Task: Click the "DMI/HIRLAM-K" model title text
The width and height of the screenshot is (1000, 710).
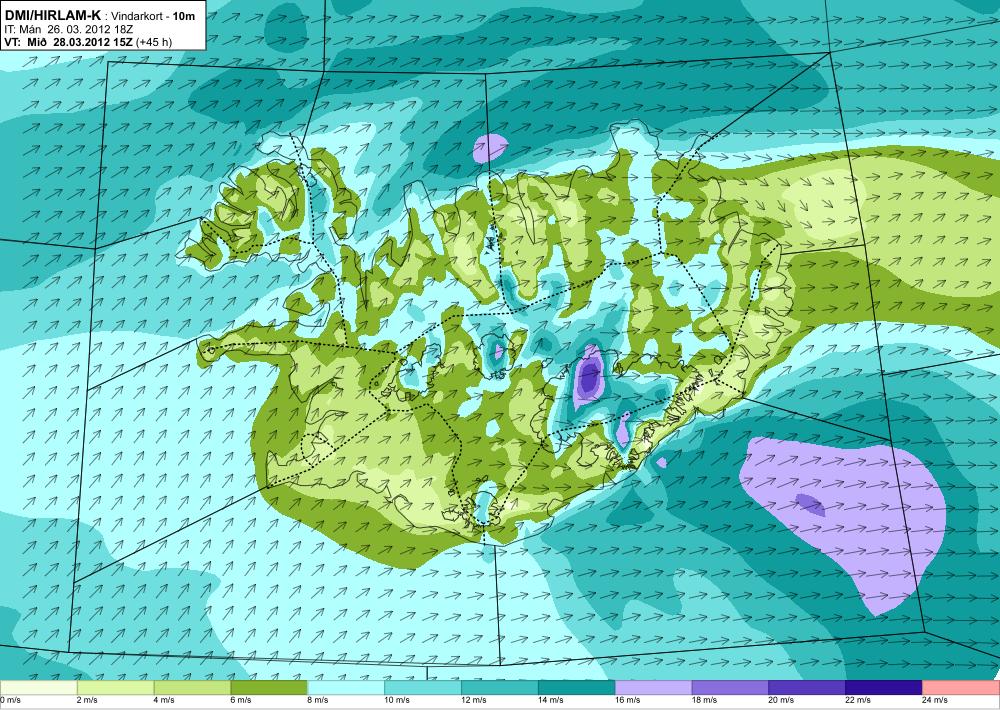Action: pyautogui.click(x=52, y=16)
